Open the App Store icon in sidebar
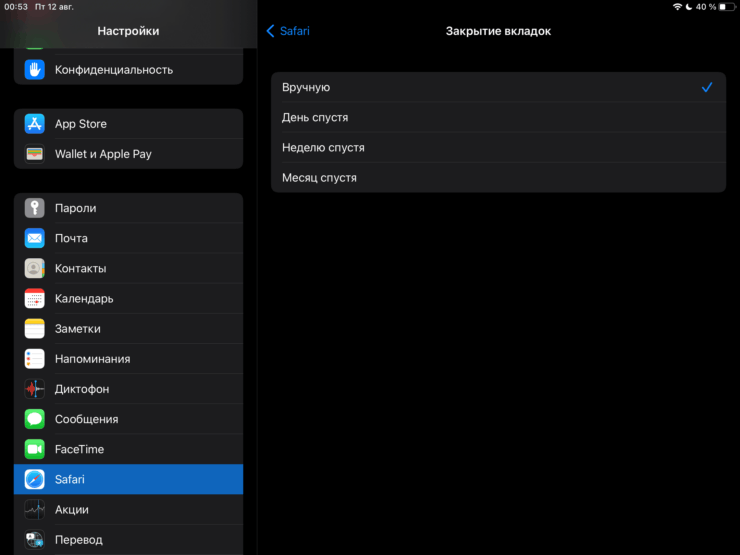The width and height of the screenshot is (740, 555). pyautogui.click(x=35, y=124)
